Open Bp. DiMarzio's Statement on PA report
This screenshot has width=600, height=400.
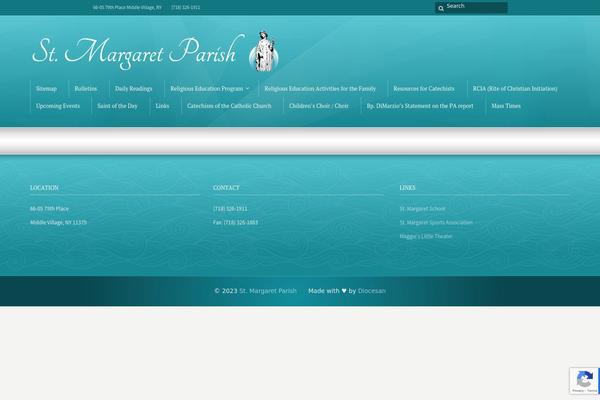420,106
